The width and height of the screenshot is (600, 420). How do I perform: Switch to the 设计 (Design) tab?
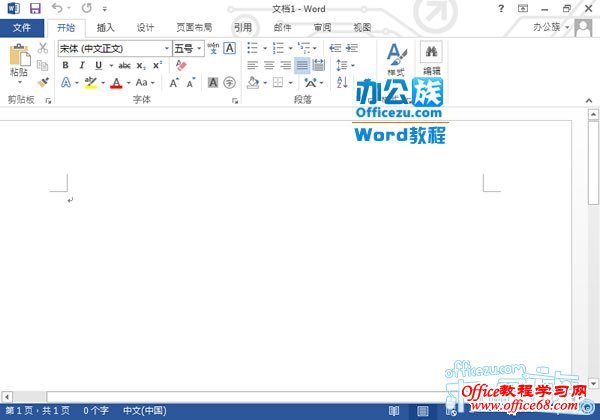coord(145,28)
